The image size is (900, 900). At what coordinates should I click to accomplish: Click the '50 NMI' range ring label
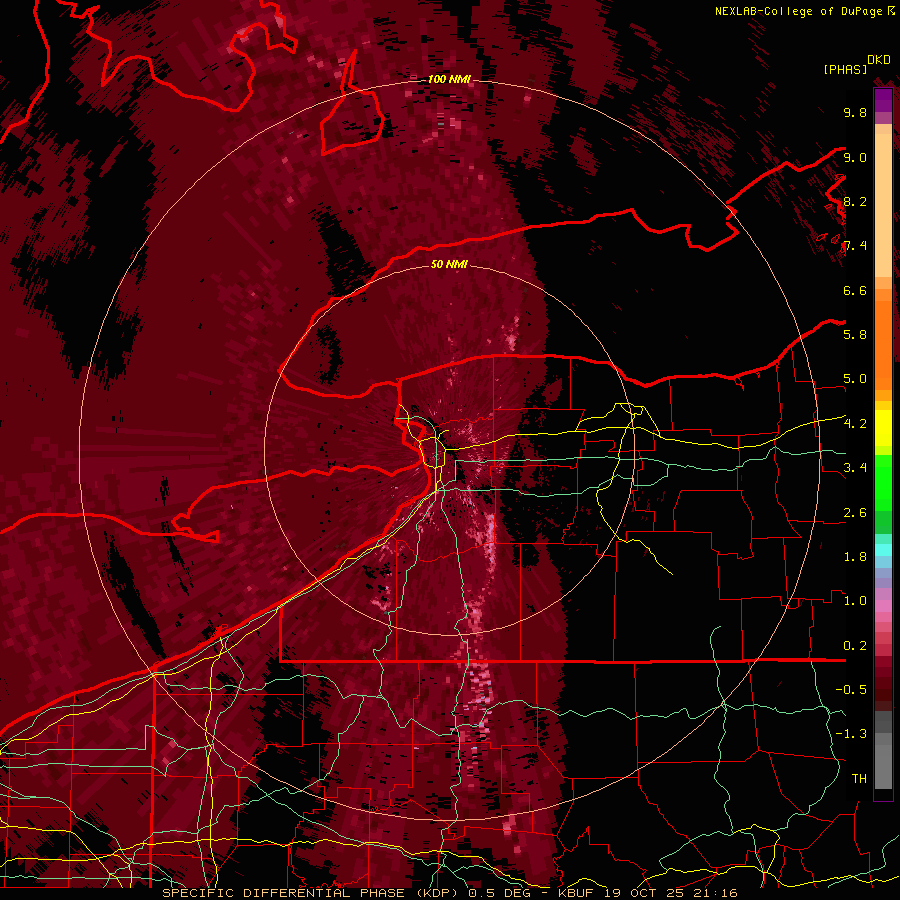[449, 264]
